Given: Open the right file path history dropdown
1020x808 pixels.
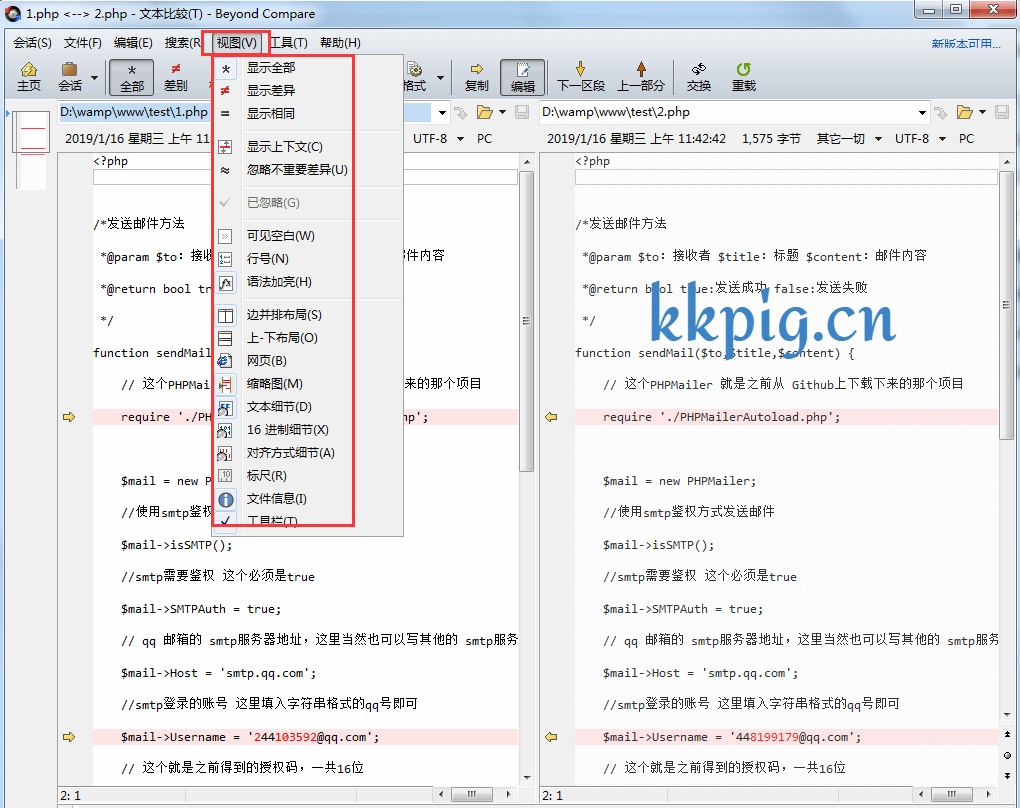Looking at the screenshot, I should pos(922,113).
